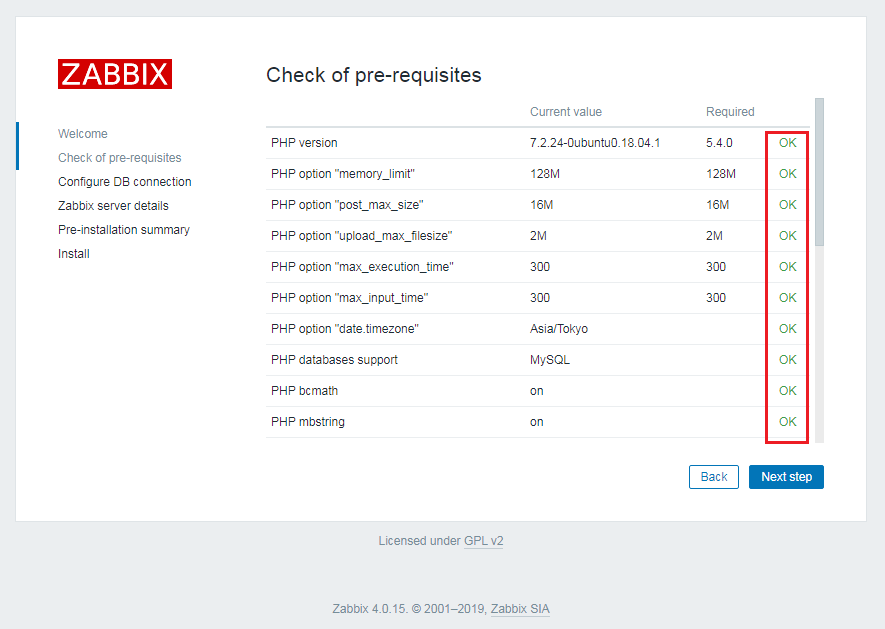Click the ZABBIX logo
885x629 pixels.
click(114, 73)
